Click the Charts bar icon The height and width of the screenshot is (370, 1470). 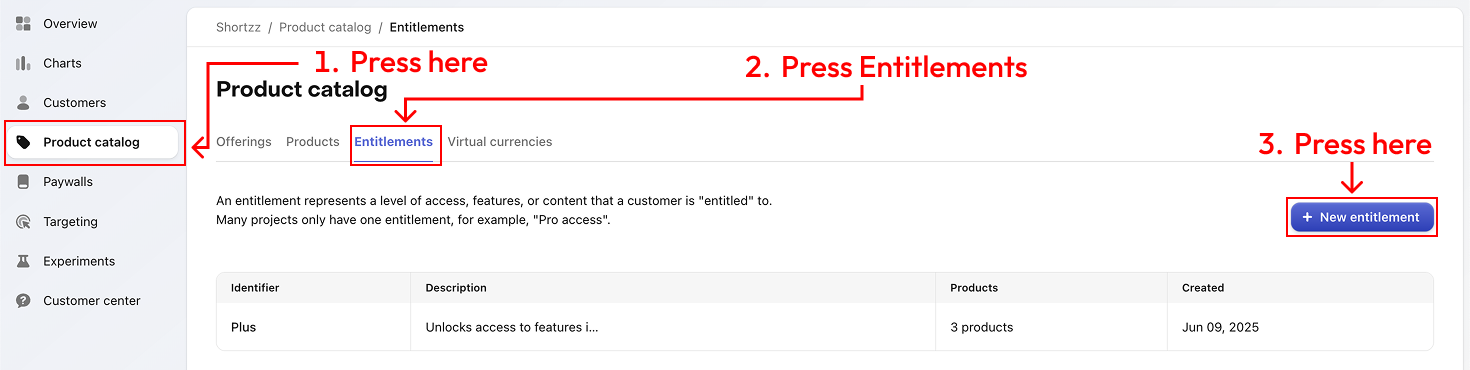pos(23,63)
